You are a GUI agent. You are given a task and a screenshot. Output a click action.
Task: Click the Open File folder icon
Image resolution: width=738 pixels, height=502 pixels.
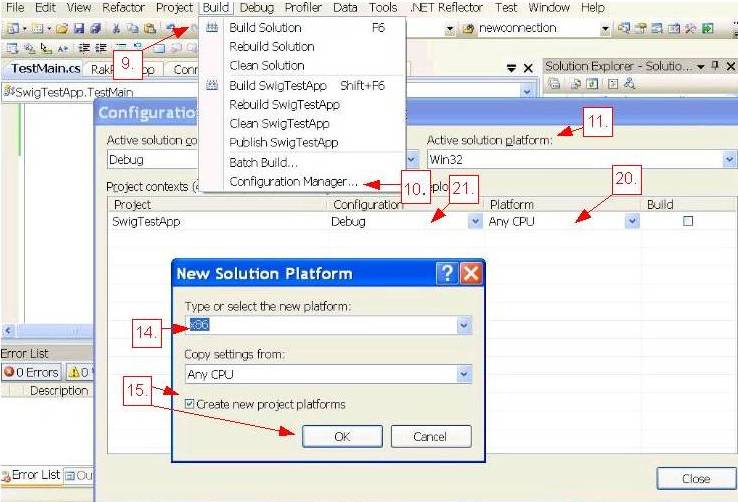[62, 29]
